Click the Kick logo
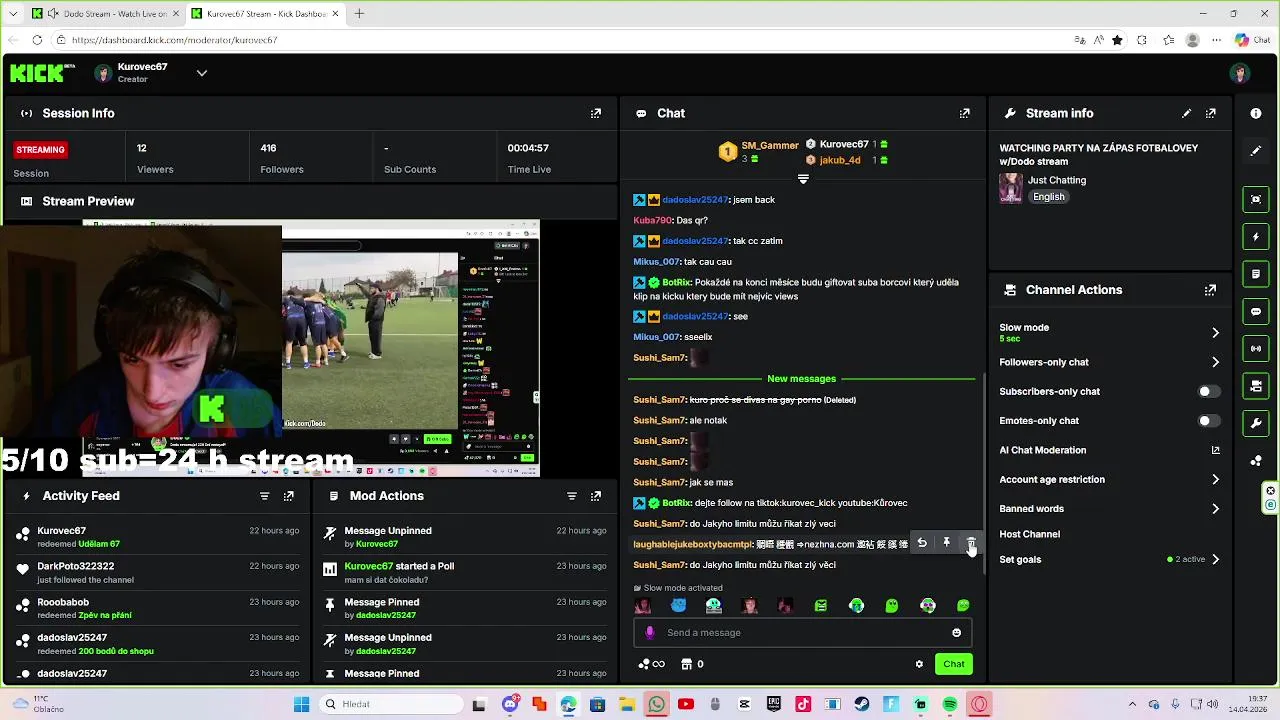The width and height of the screenshot is (1280, 720). [43, 73]
